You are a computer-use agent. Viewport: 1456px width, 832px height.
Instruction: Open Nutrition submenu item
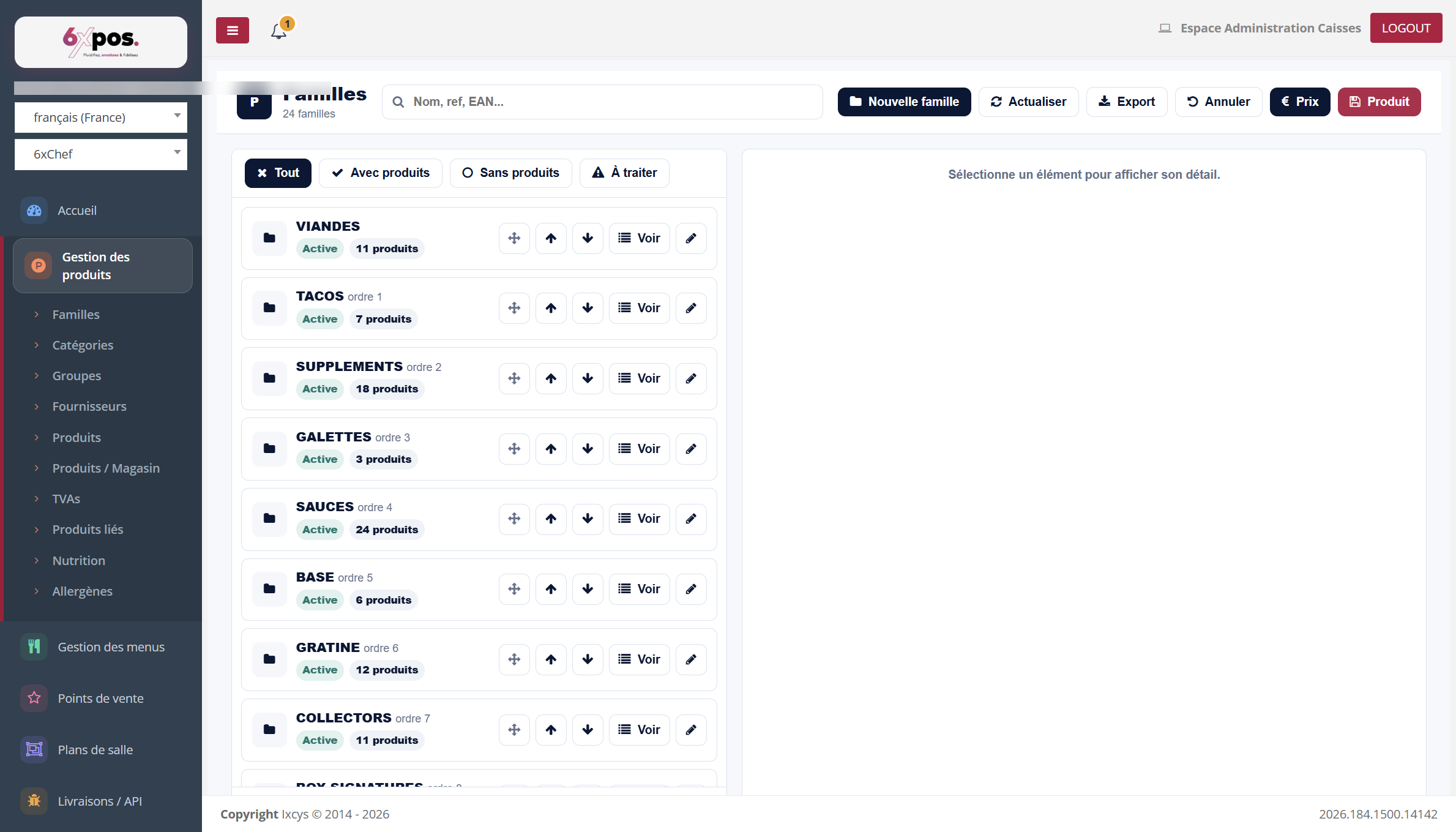(79, 561)
